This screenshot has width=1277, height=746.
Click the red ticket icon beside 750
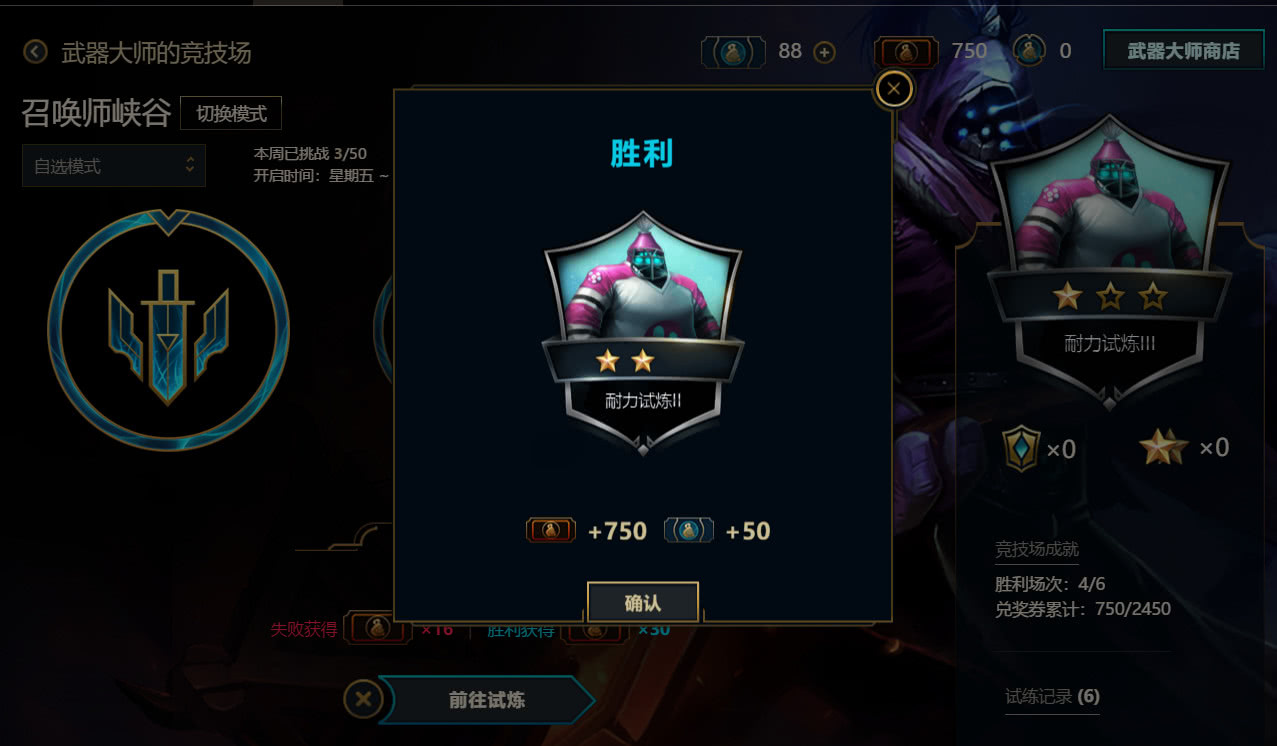click(x=906, y=52)
